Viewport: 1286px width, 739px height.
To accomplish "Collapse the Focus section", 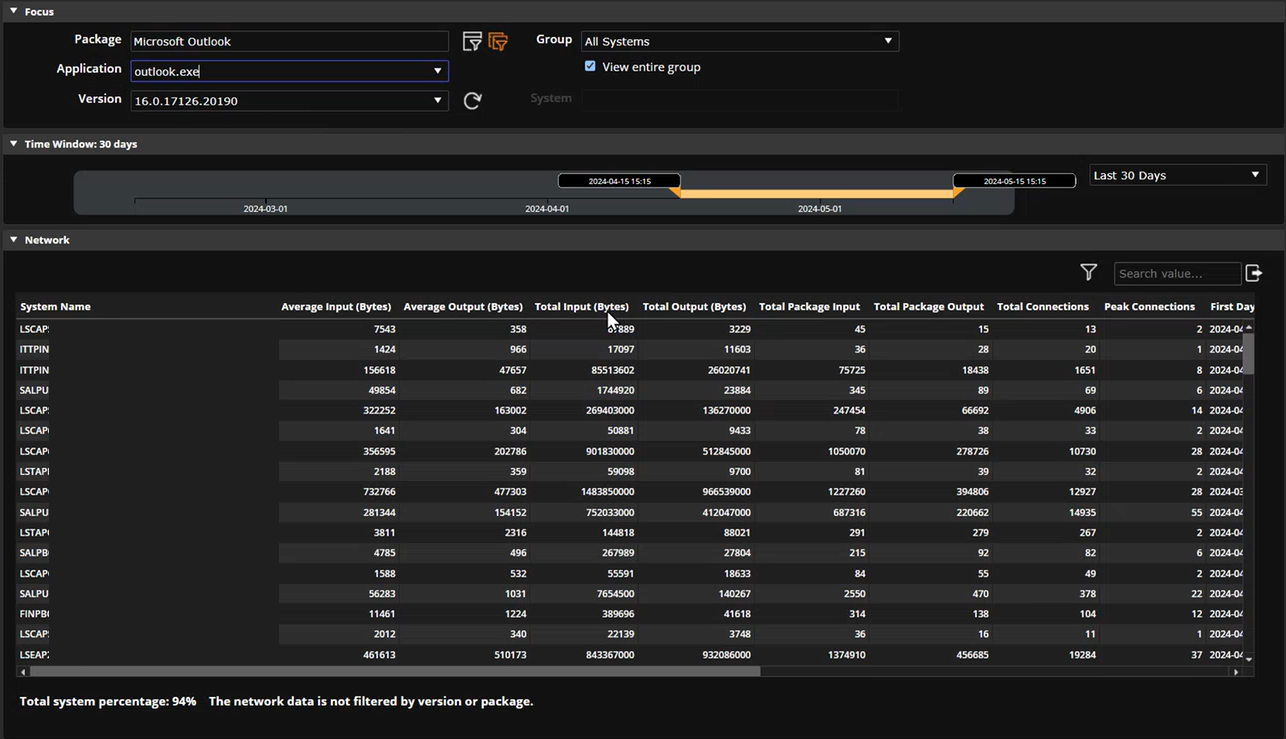I will point(14,11).
